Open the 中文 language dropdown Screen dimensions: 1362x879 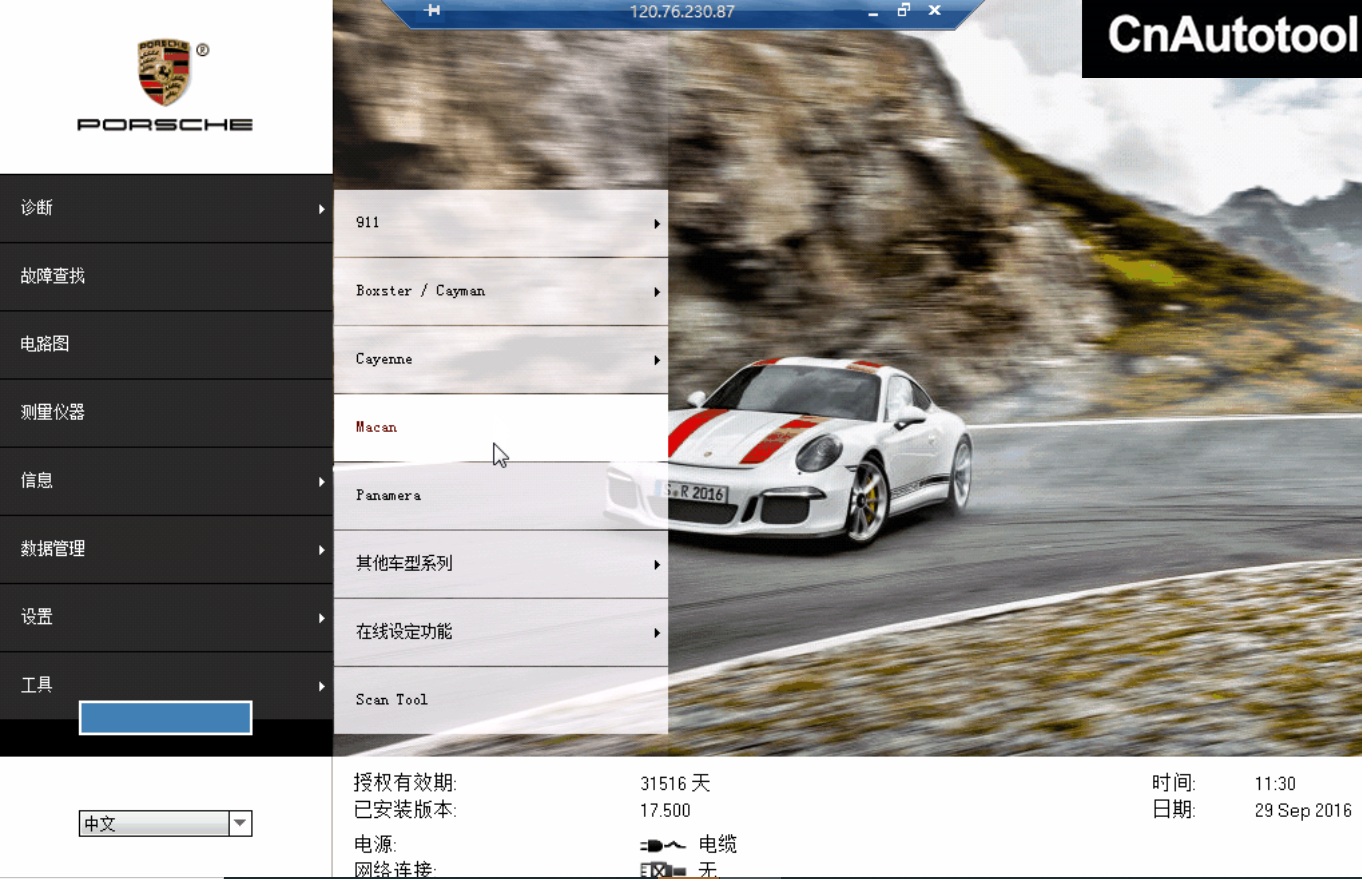point(165,824)
